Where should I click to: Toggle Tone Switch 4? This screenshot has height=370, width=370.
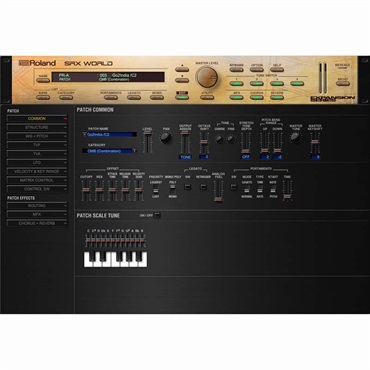(297, 83)
